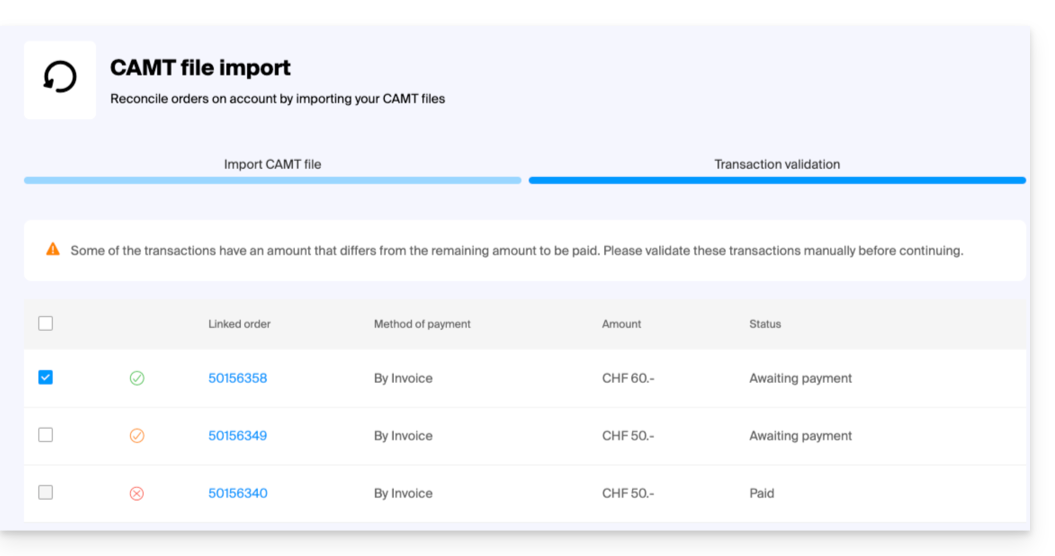Go back to the Import CAMT file step
Viewport: 1055px width, 556px height.
tap(272, 164)
